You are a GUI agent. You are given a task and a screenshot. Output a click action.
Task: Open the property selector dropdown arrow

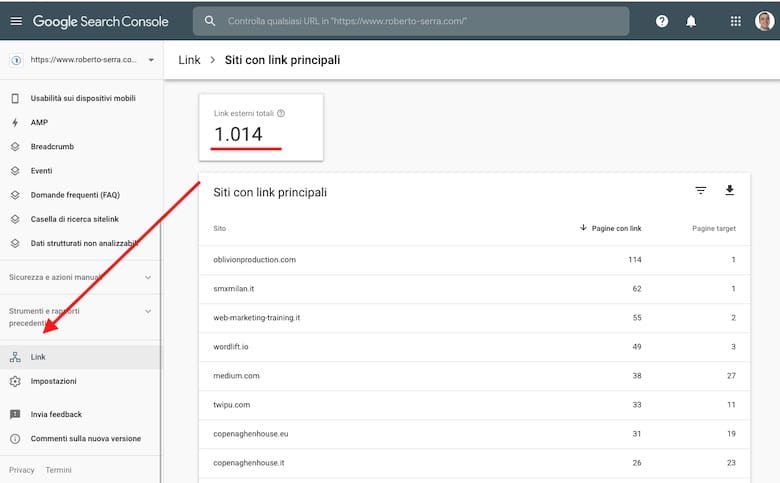click(x=151, y=60)
